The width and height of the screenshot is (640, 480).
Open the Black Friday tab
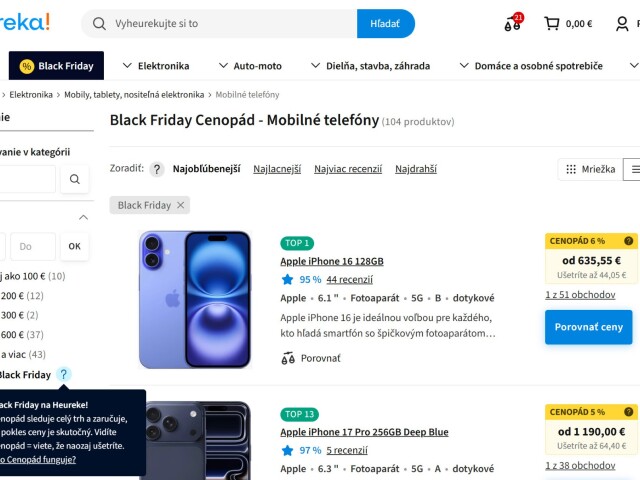pyautogui.click(x=56, y=66)
